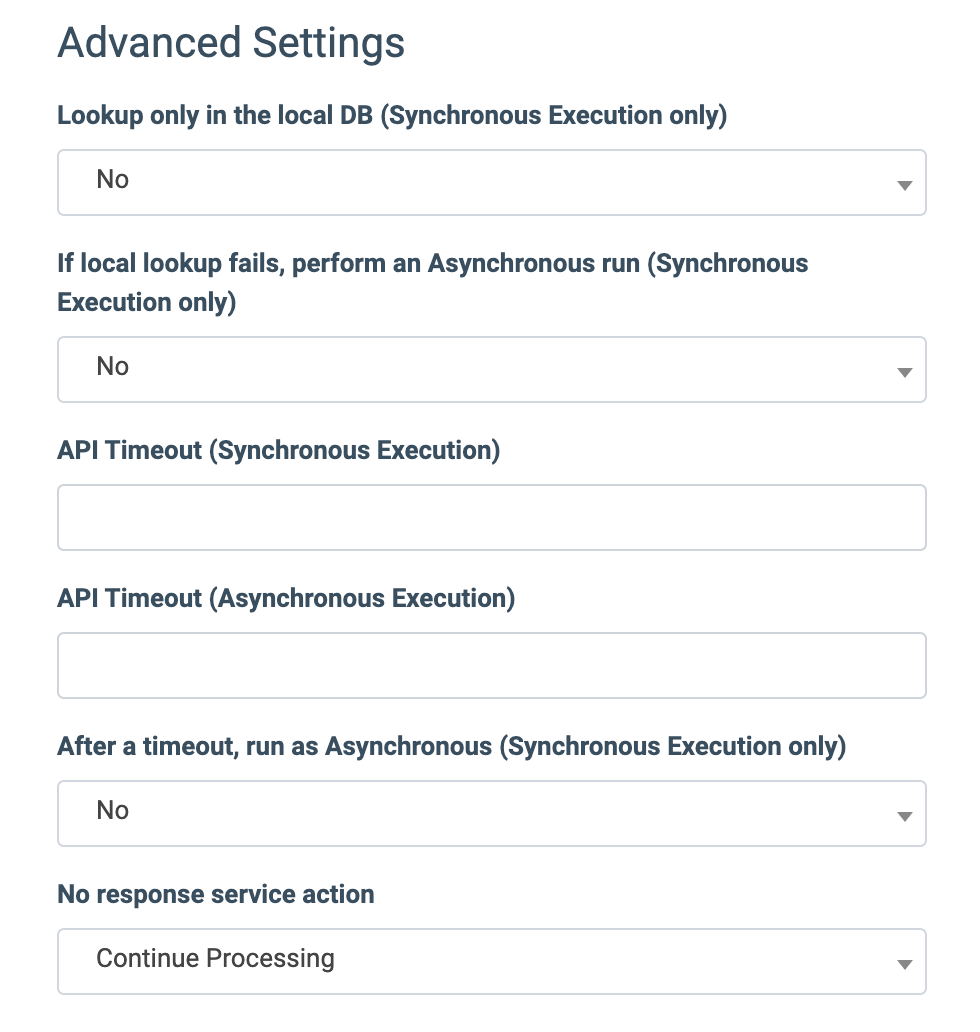
Task: Click the 'Continue Processing' selected value
Action: [215, 959]
